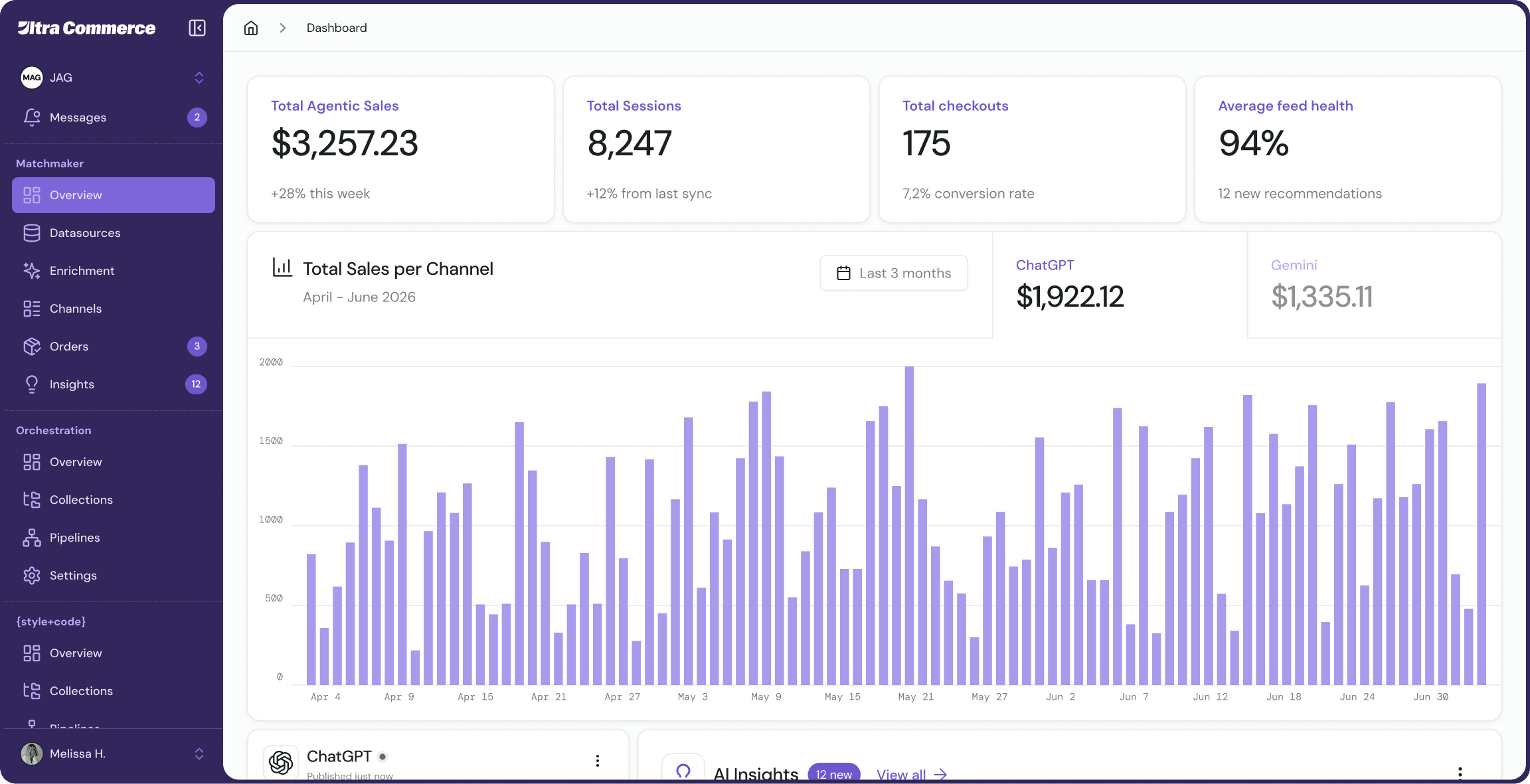Select Matchmaker Overview menu item

coord(113,195)
